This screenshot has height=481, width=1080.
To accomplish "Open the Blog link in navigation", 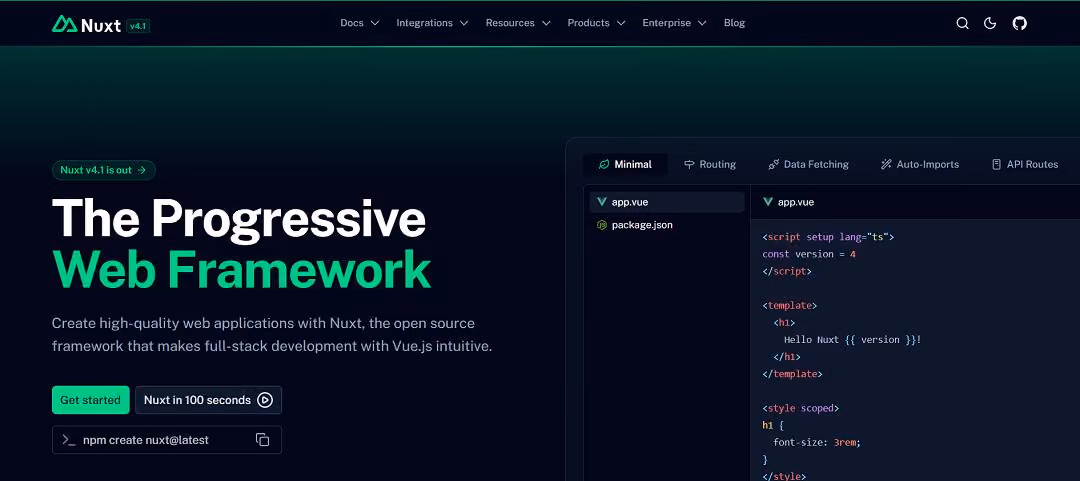I will [x=734, y=23].
